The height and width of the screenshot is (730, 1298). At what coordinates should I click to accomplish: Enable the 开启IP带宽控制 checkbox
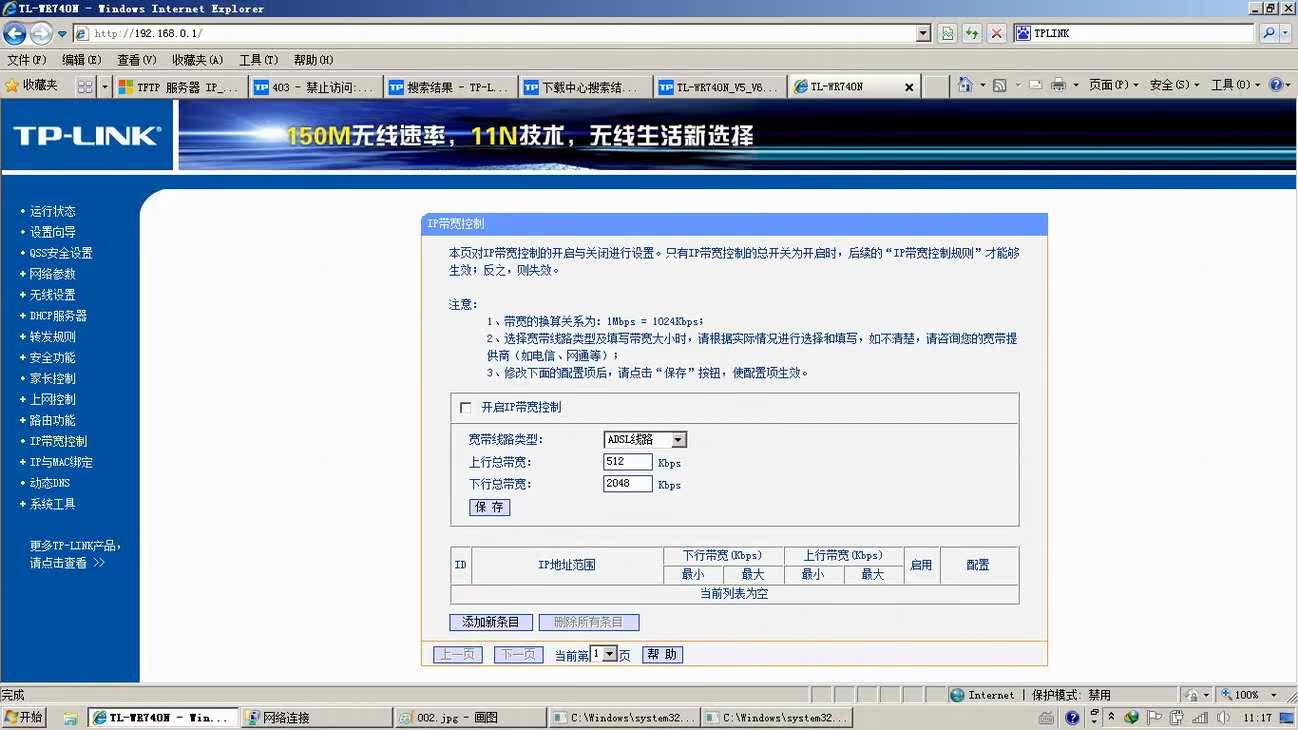coord(465,408)
